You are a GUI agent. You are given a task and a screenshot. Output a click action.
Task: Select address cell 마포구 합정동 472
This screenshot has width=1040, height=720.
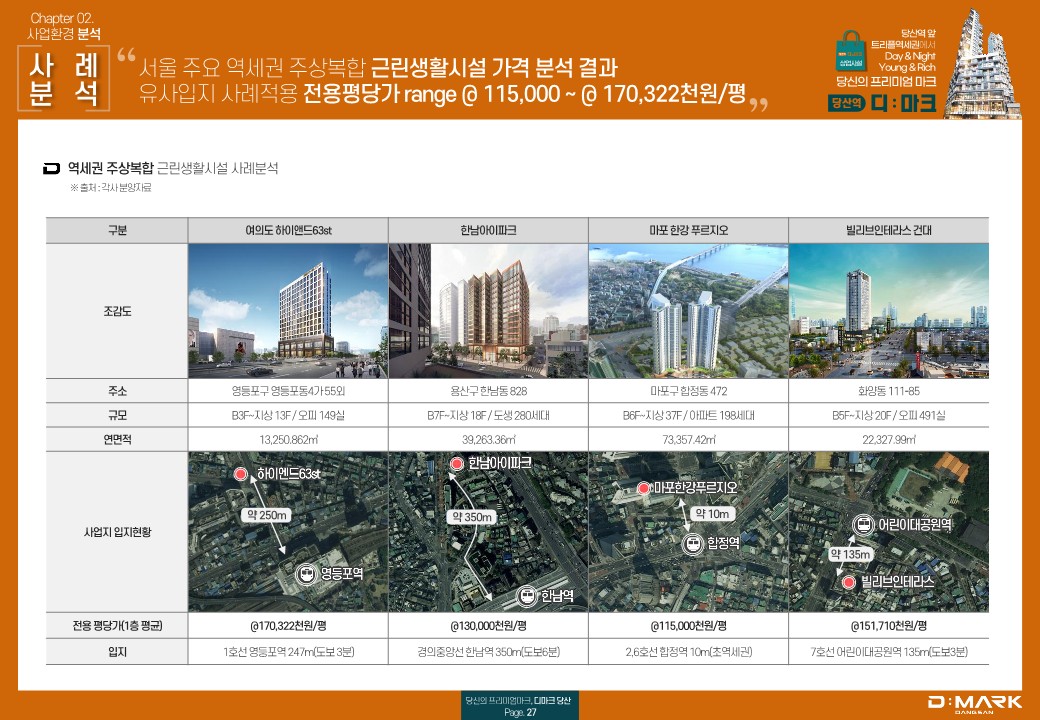pyautogui.click(x=688, y=391)
